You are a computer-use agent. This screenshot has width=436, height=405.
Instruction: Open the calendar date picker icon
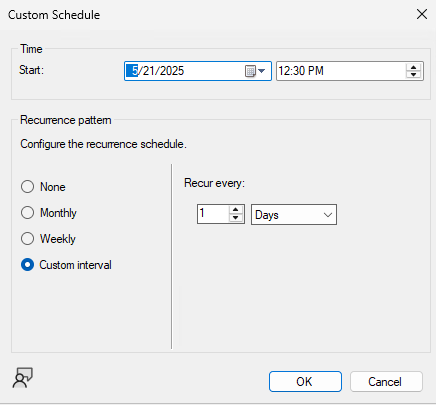point(250,71)
